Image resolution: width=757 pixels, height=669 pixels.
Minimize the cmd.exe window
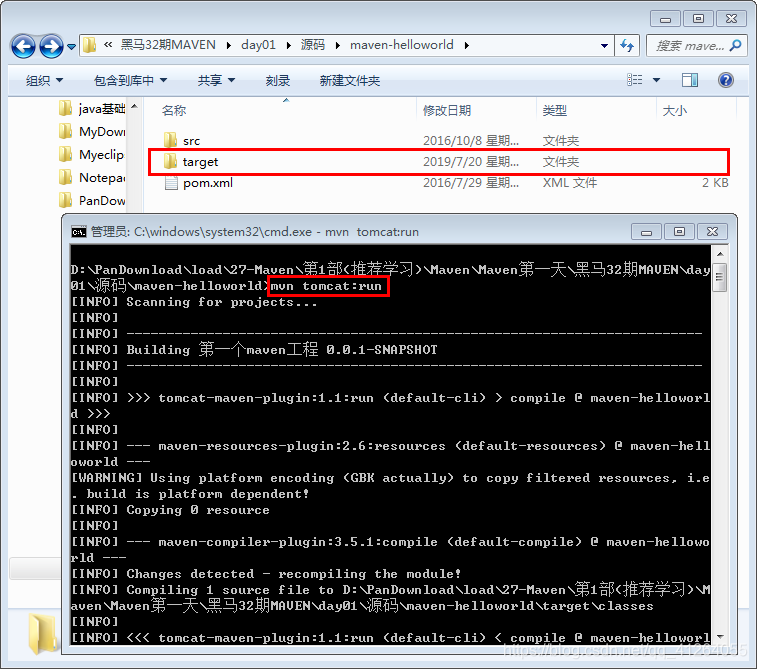646,232
